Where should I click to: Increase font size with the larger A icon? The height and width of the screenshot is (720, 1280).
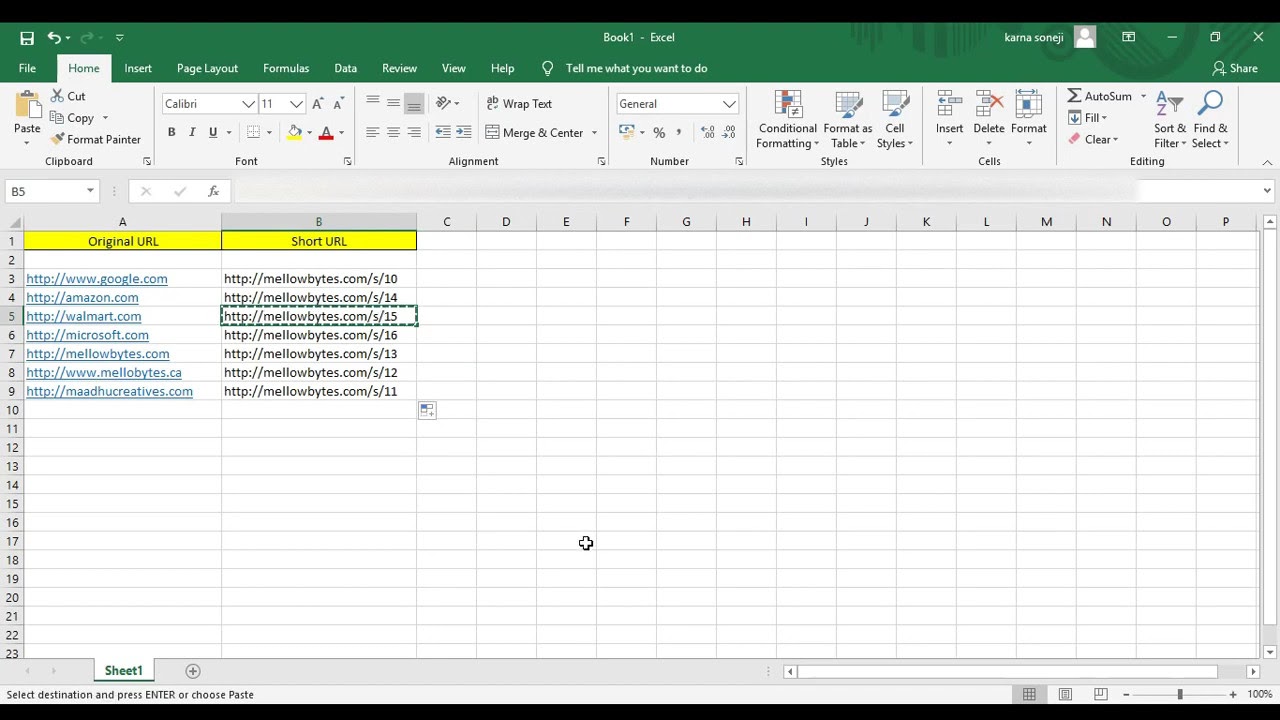click(x=318, y=104)
